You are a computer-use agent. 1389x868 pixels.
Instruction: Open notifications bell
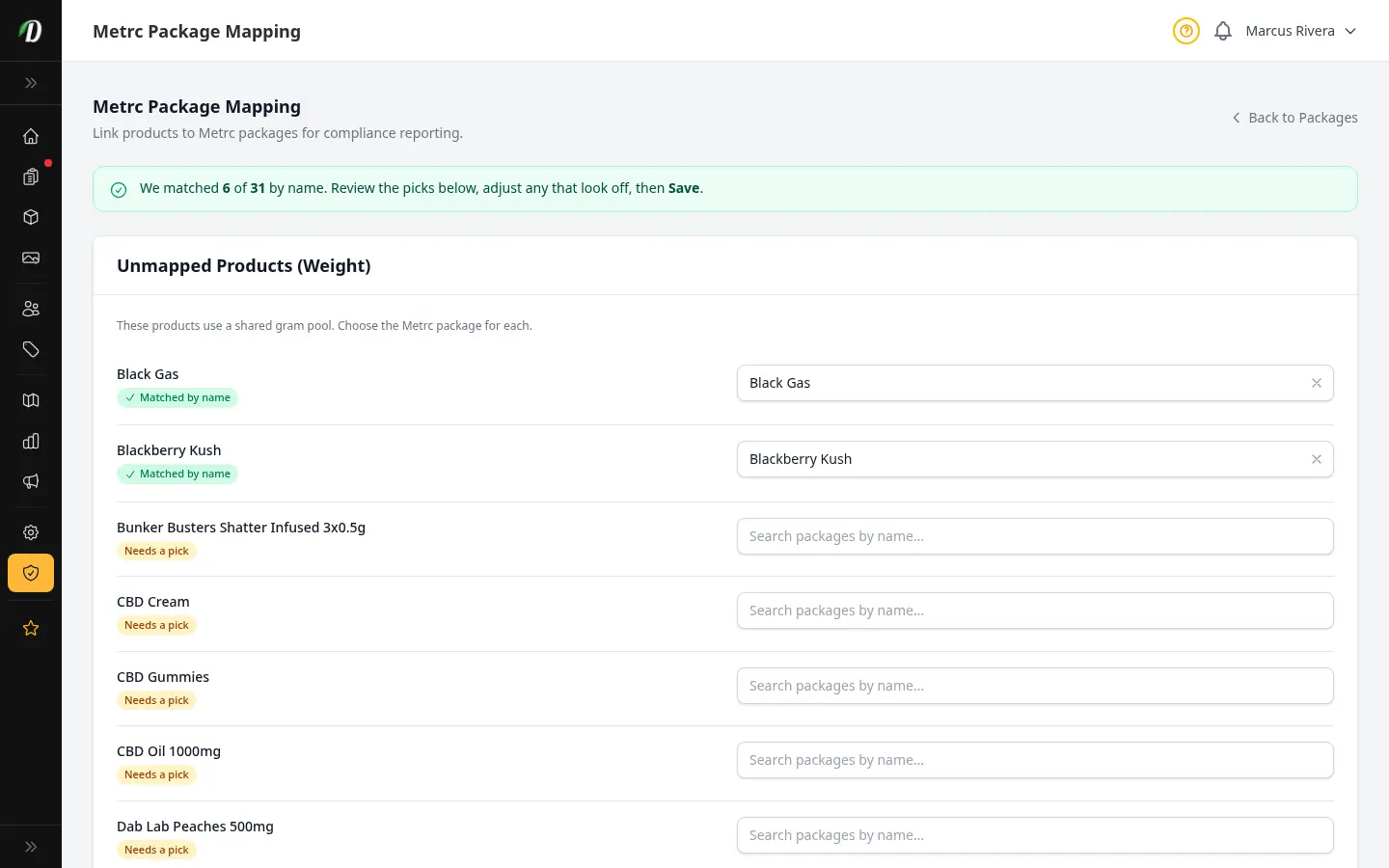coord(1223,31)
